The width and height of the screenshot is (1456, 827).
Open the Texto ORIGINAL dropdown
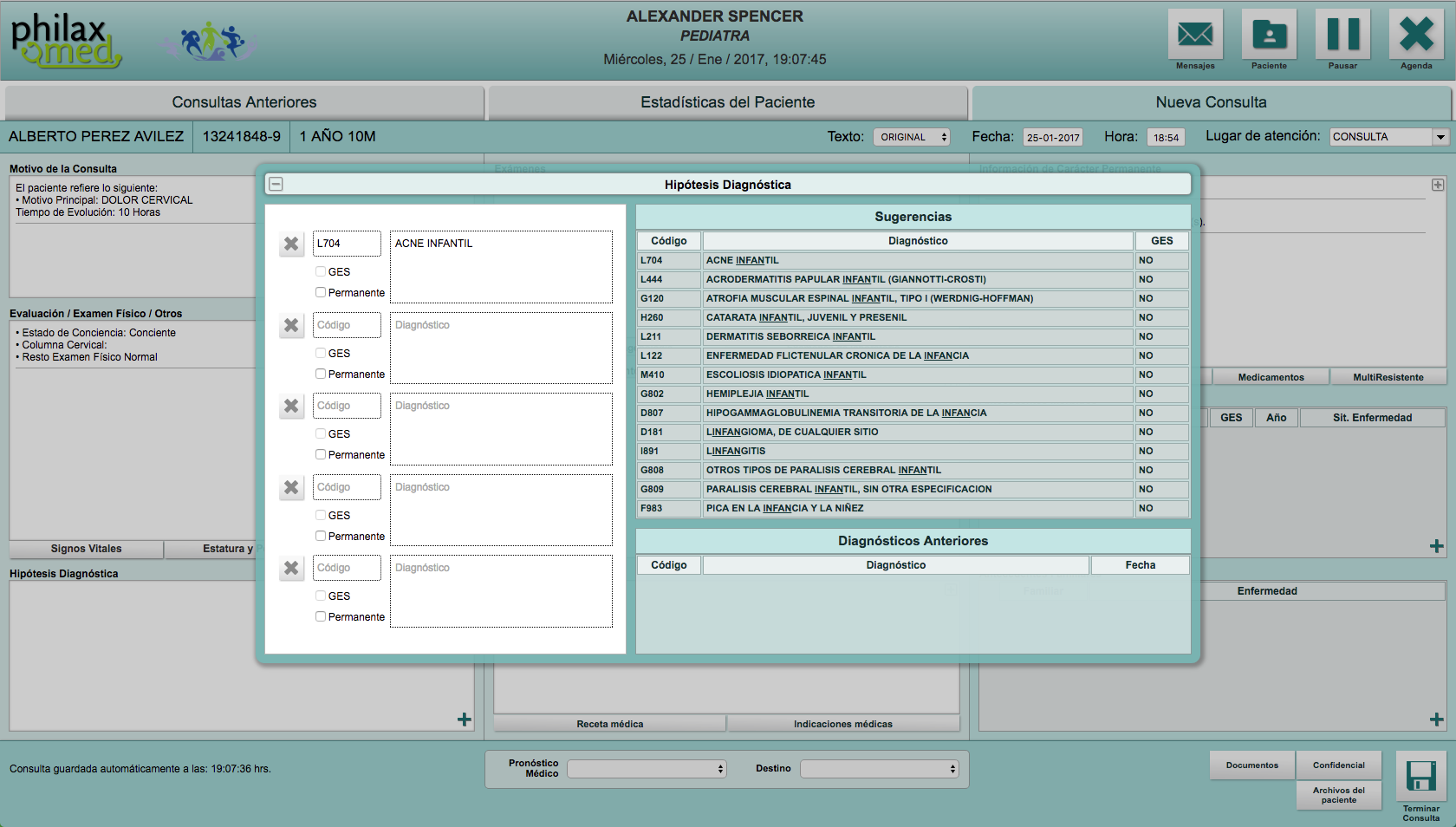(x=912, y=137)
